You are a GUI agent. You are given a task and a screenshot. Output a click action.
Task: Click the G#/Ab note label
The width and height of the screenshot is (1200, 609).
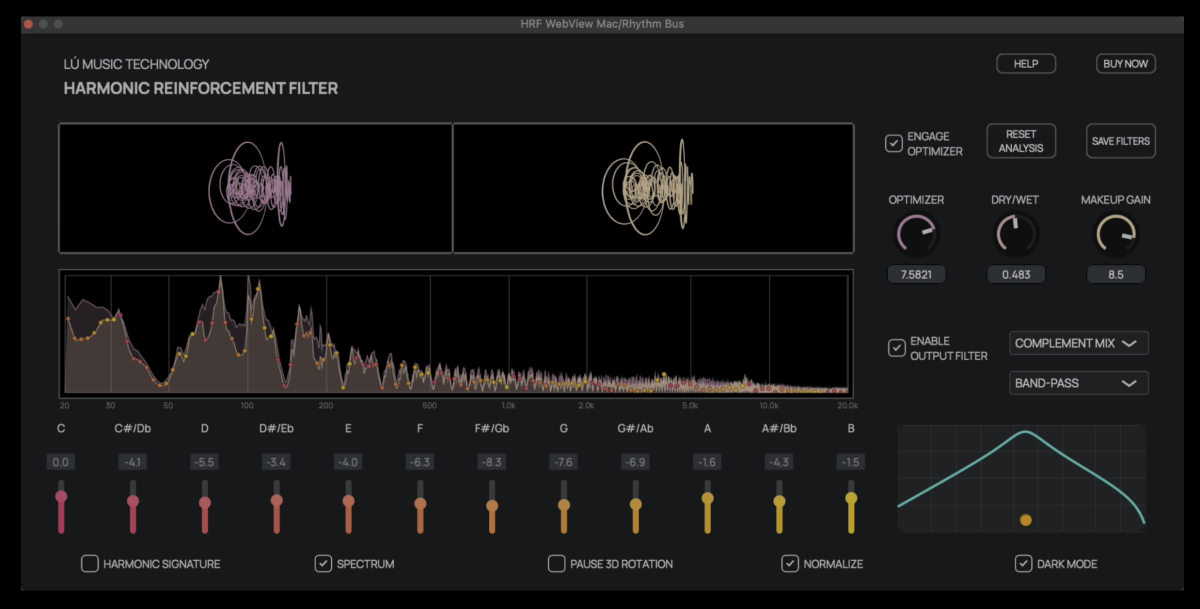click(636, 429)
